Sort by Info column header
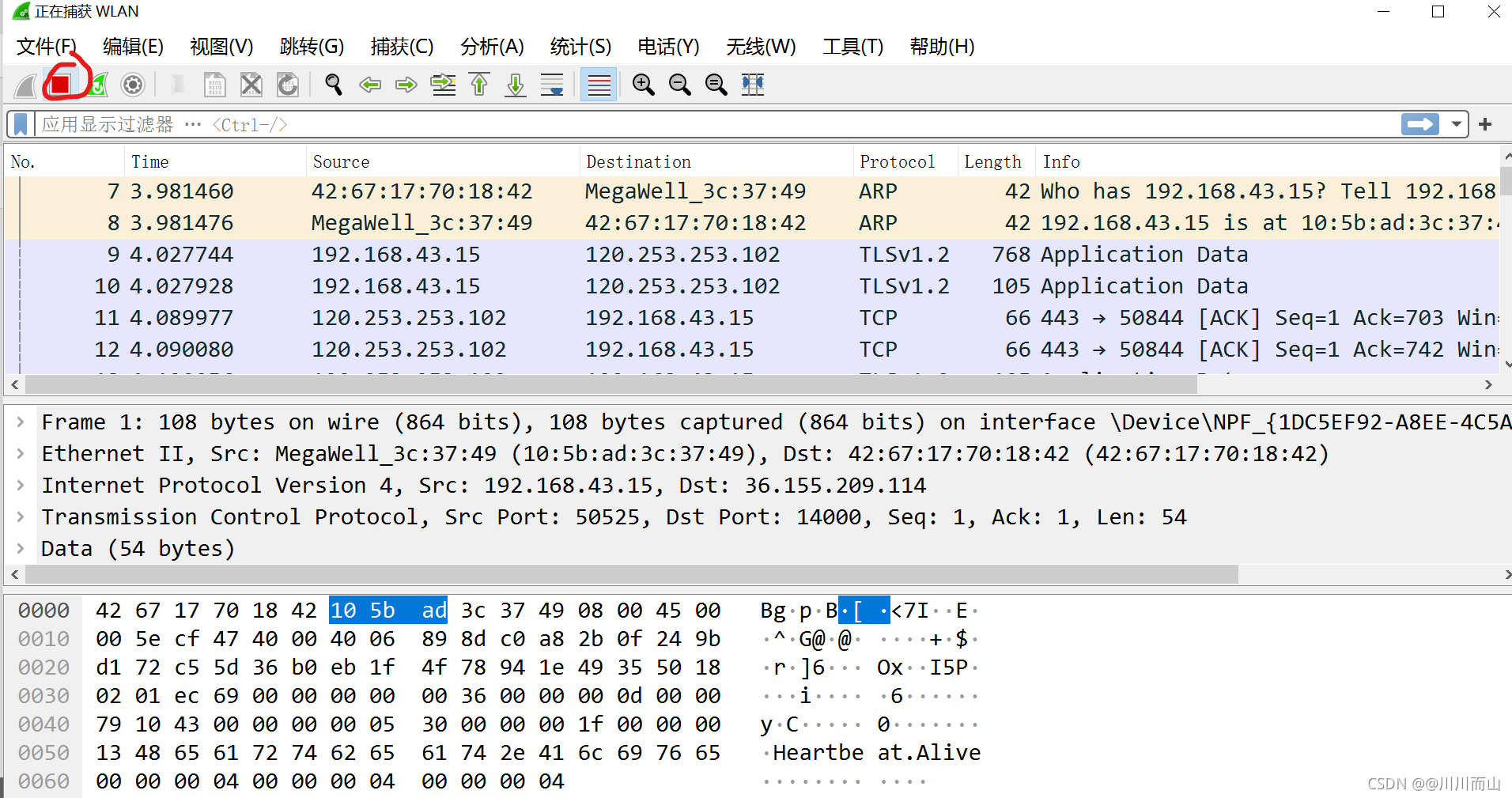Screen dimensions: 1512x798 [1267, 161]
